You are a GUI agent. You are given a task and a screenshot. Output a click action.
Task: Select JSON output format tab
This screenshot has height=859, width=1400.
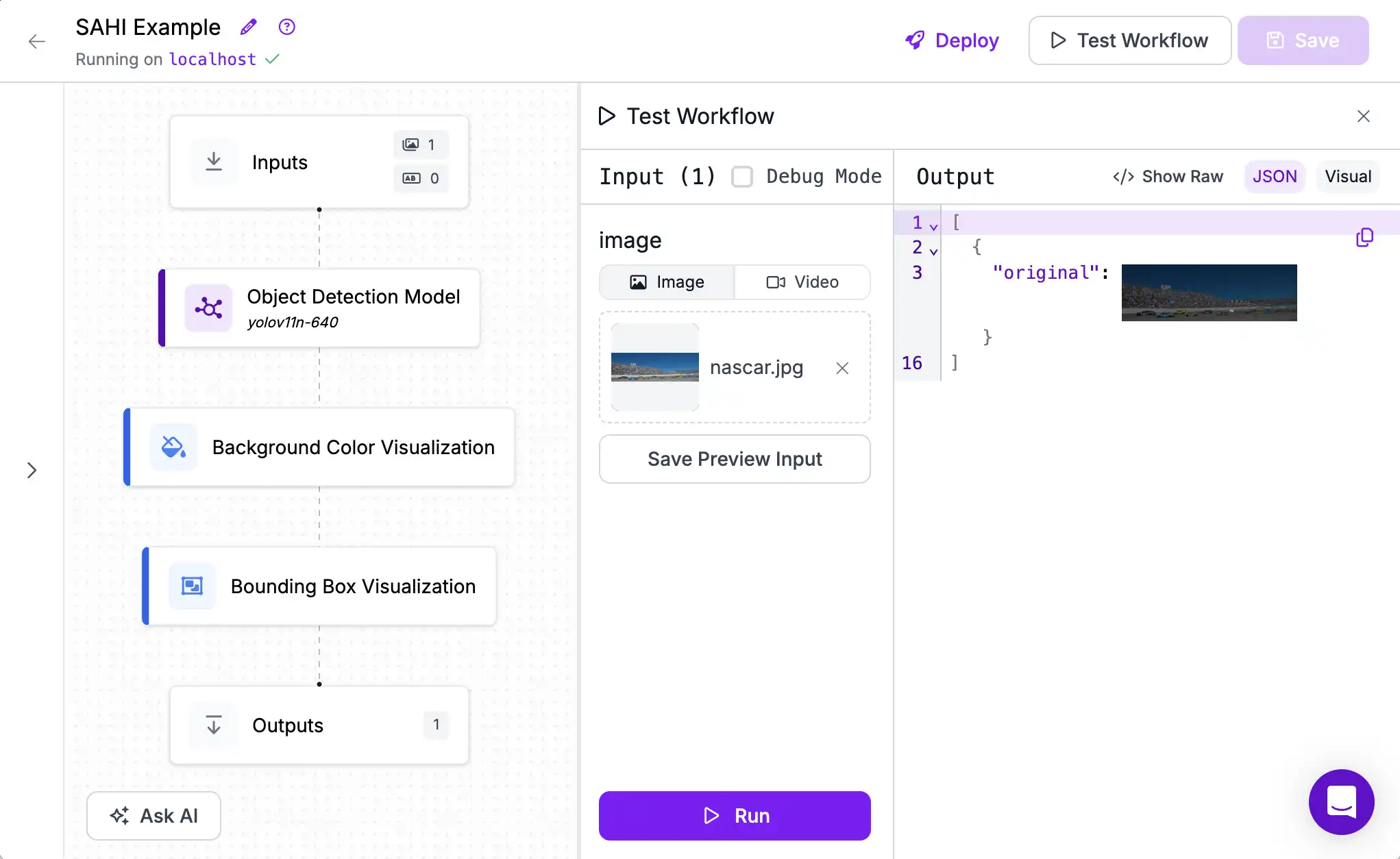click(1275, 176)
